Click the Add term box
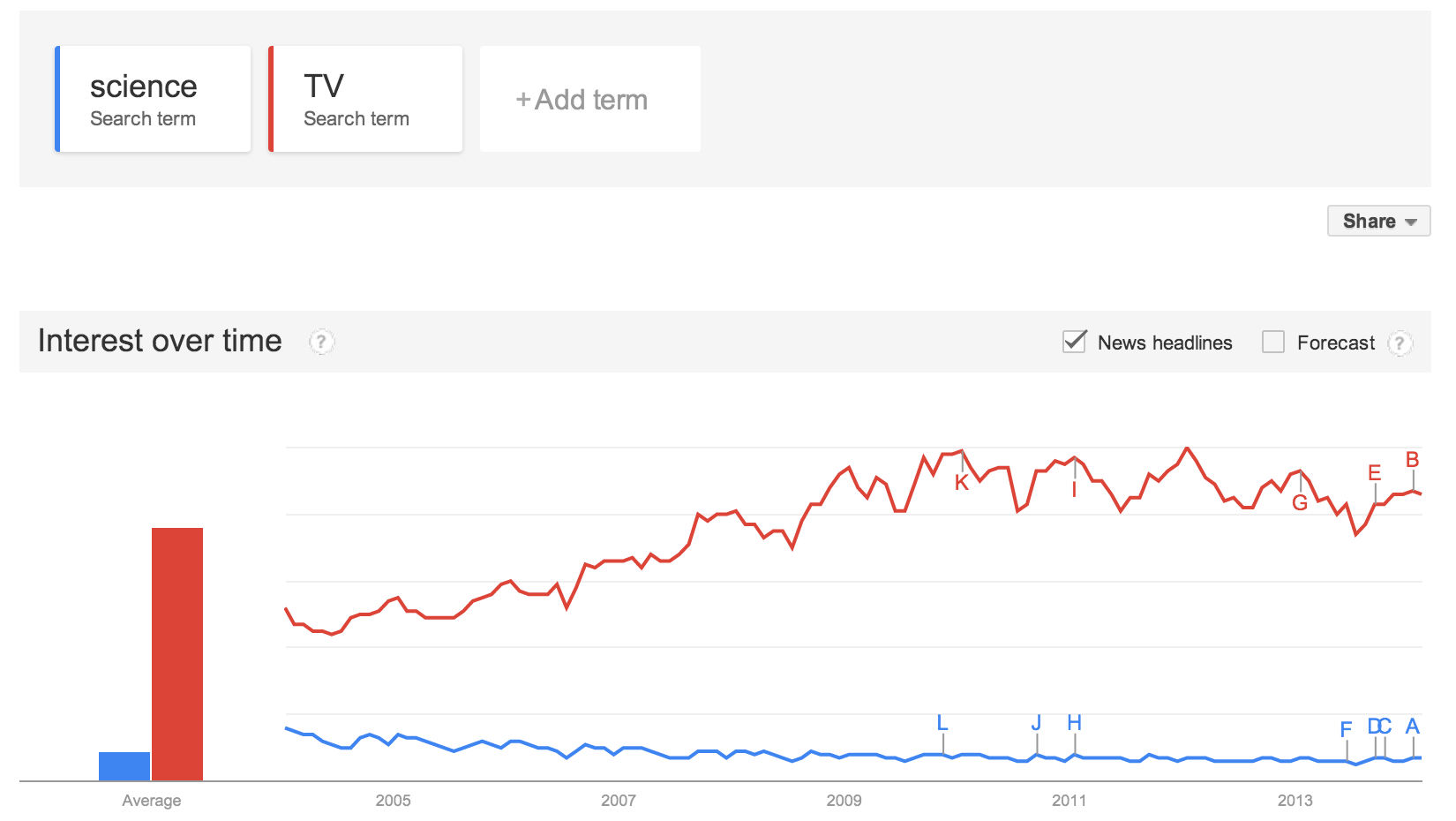1456x821 pixels. (x=589, y=100)
